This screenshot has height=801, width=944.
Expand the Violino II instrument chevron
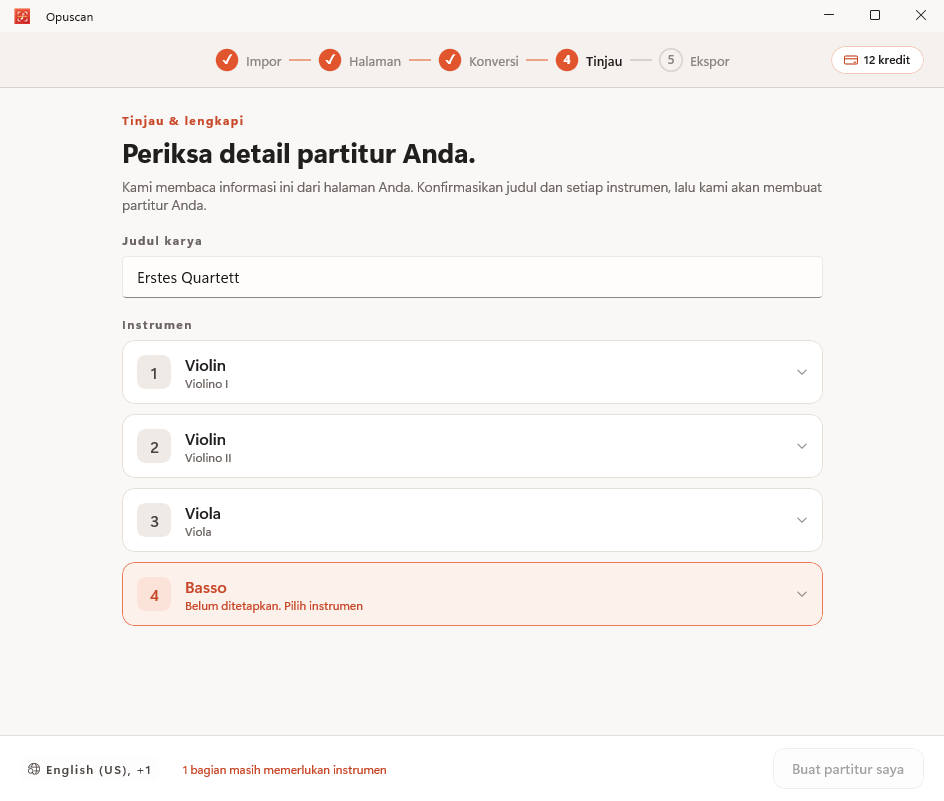pyautogui.click(x=802, y=446)
